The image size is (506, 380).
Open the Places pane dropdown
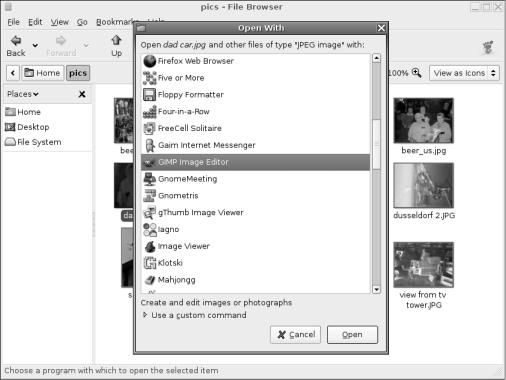tap(23, 94)
